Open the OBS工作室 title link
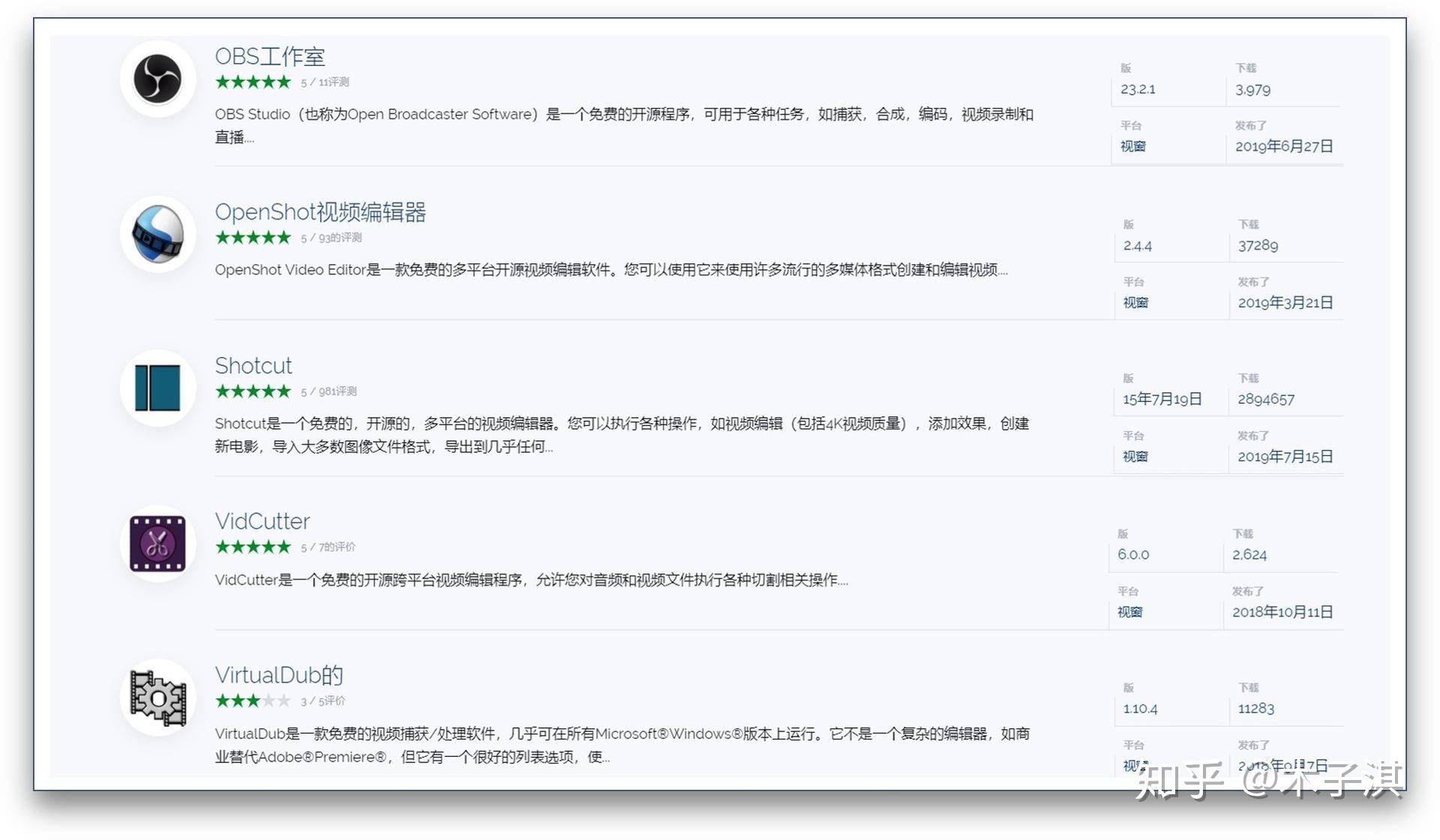This screenshot has height=840, width=1440. coord(270,56)
